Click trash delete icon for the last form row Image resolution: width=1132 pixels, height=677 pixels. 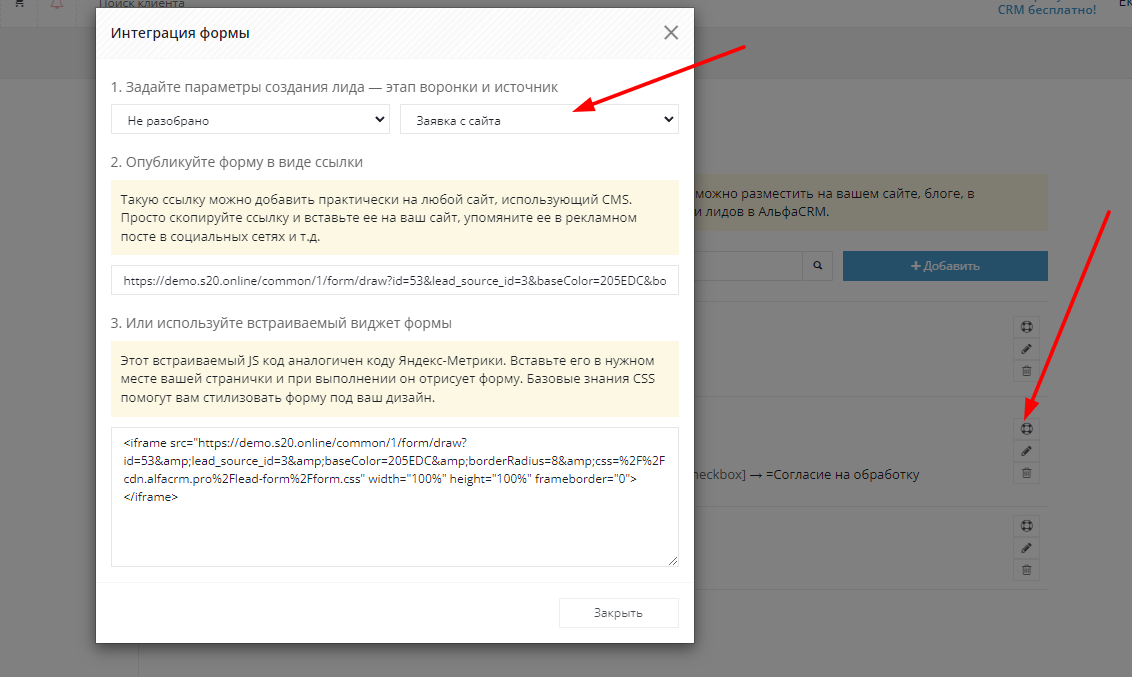pos(1027,571)
